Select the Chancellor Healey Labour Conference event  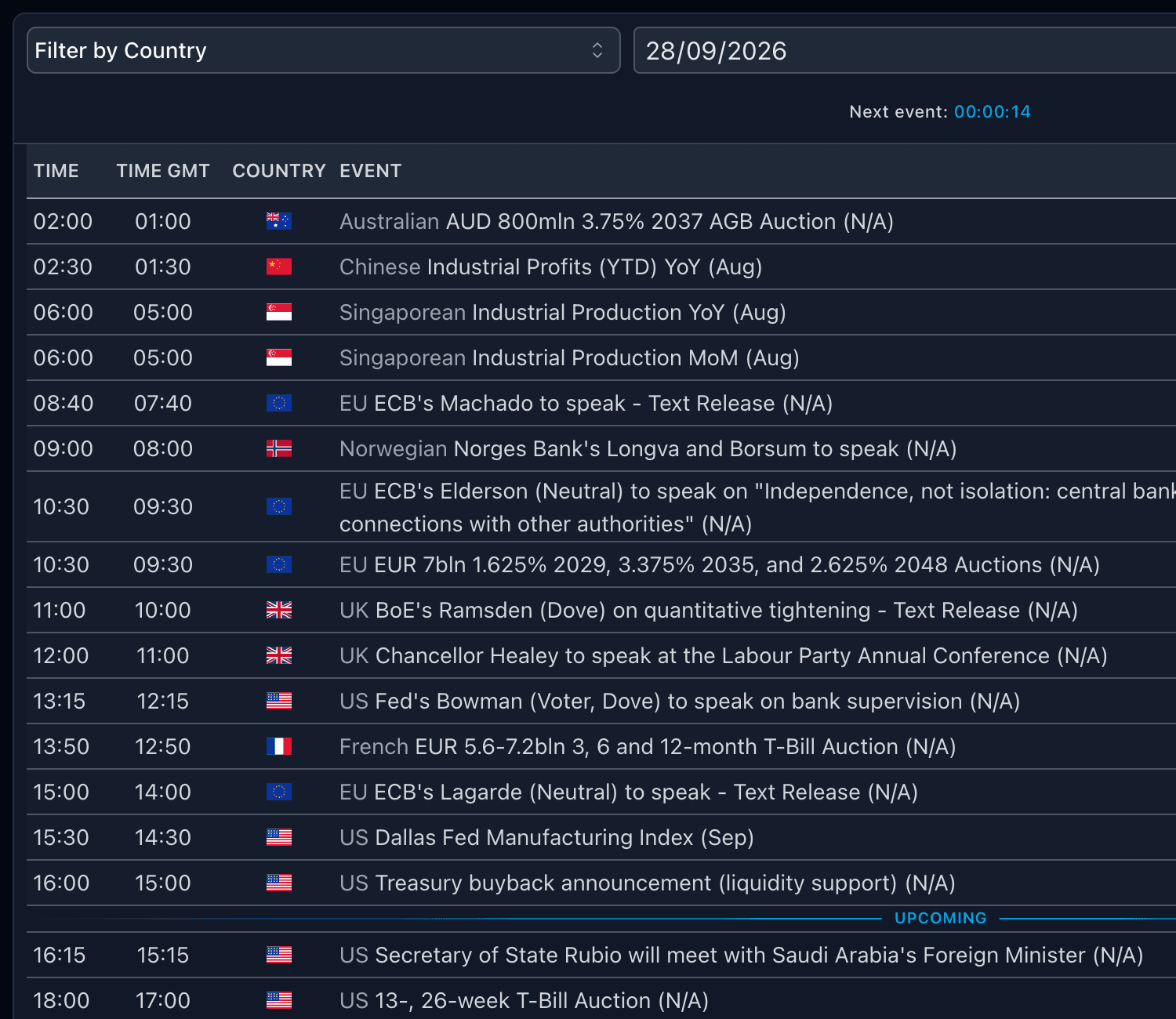[x=724, y=655]
